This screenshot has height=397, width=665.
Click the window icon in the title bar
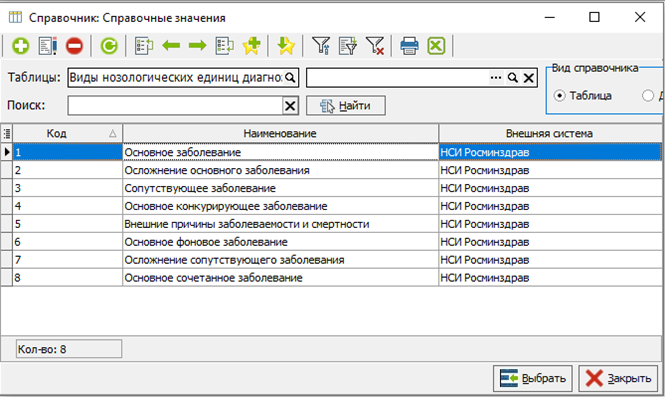coord(15,17)
